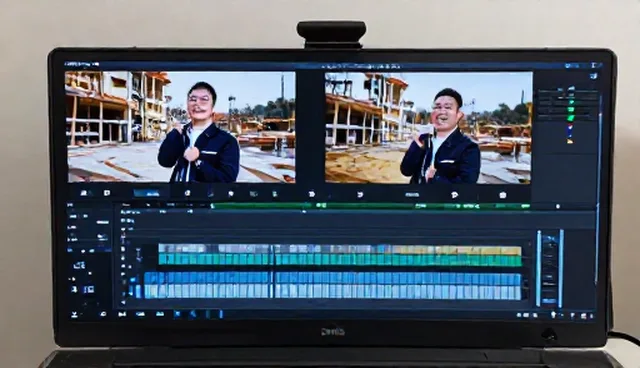Toggle the mute icon beside lower audio track
This screenshot has width=640, height=368.
click(132, 290)
